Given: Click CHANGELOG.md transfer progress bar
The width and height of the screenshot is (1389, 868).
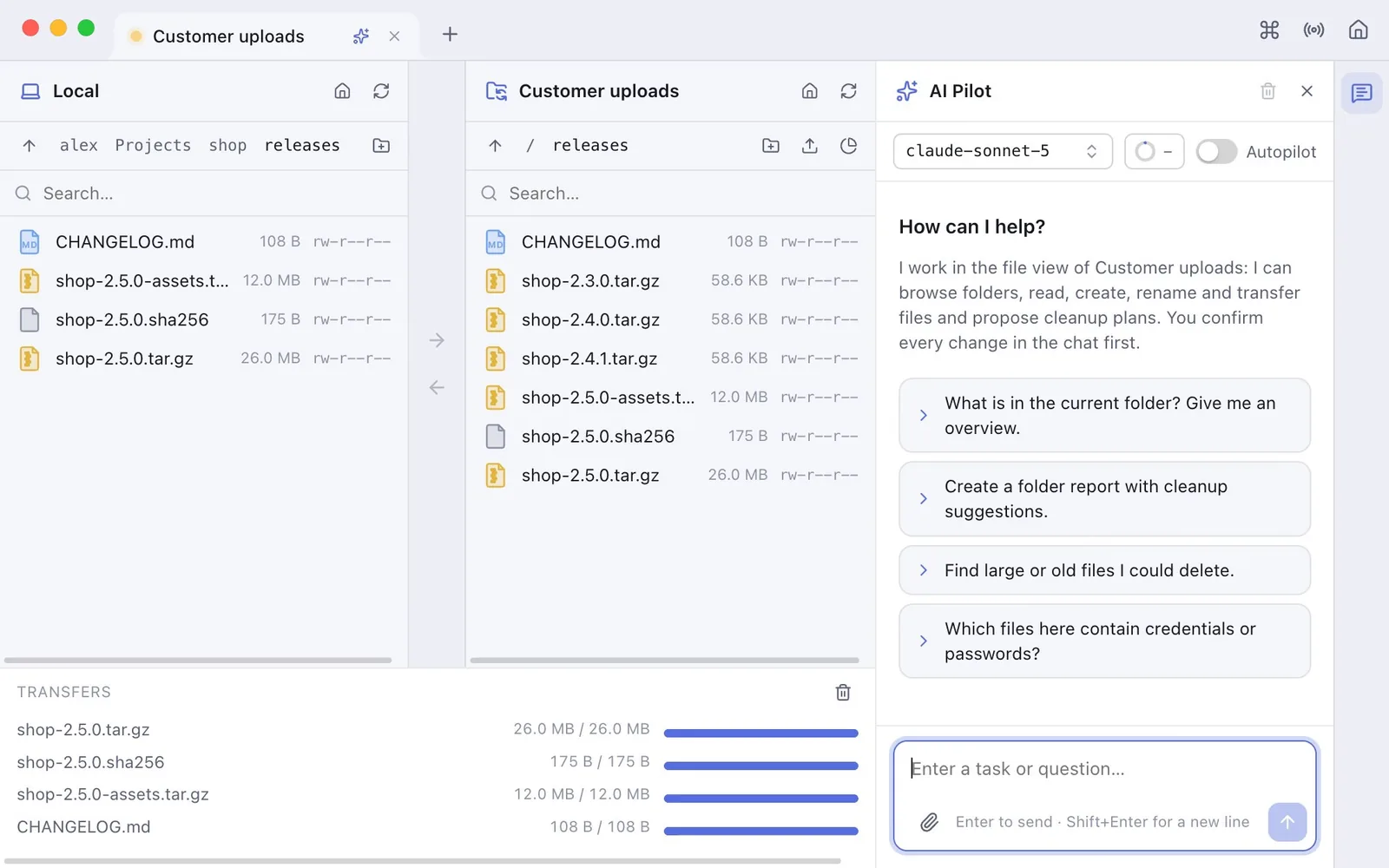Looking at the screenshot, I should pos(760,831).
